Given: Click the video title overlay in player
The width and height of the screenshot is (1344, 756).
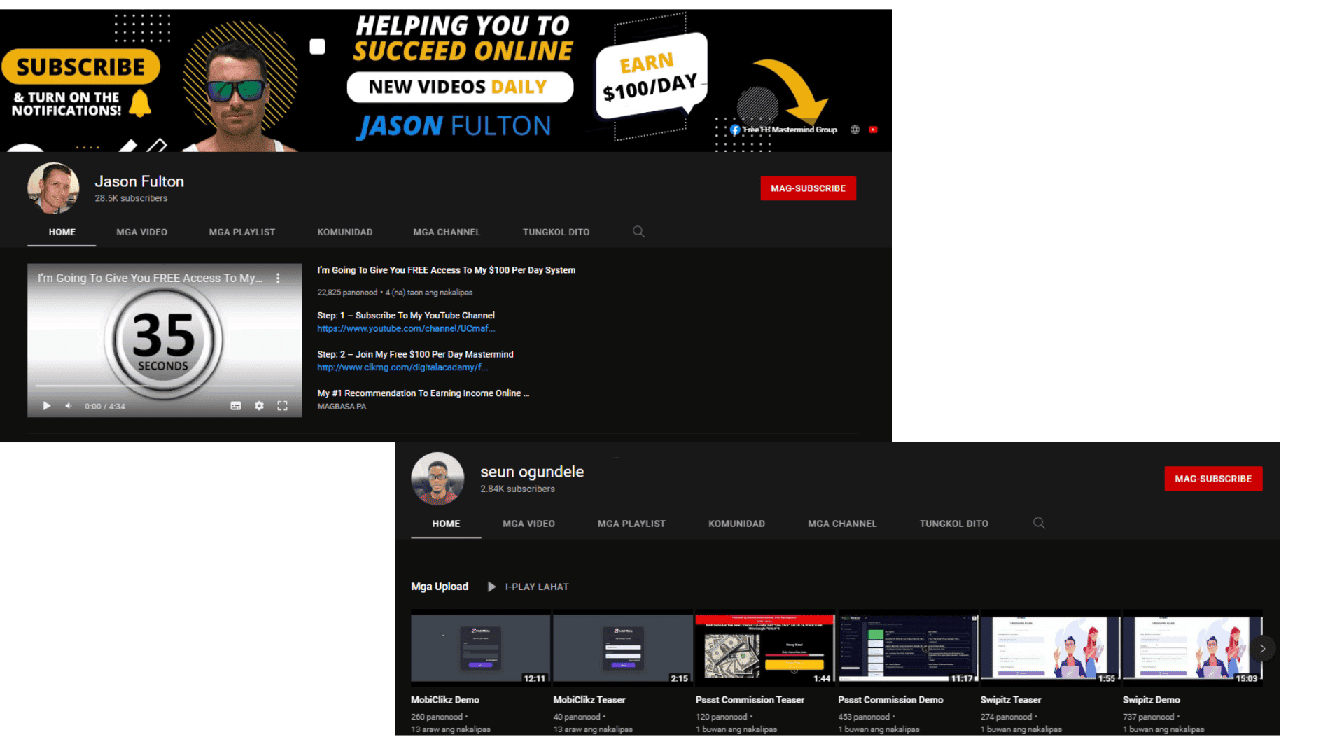Looking at the screenshot, I should pyautogui.click(x=150, y=278).
